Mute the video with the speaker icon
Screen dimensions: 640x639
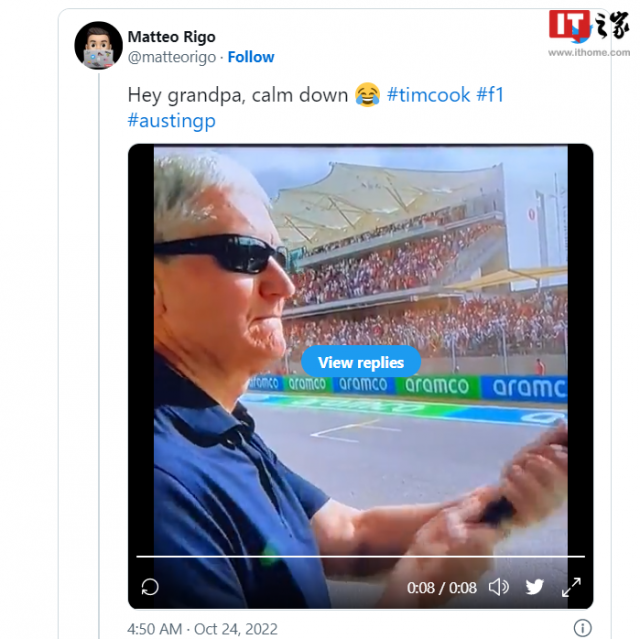499,587
